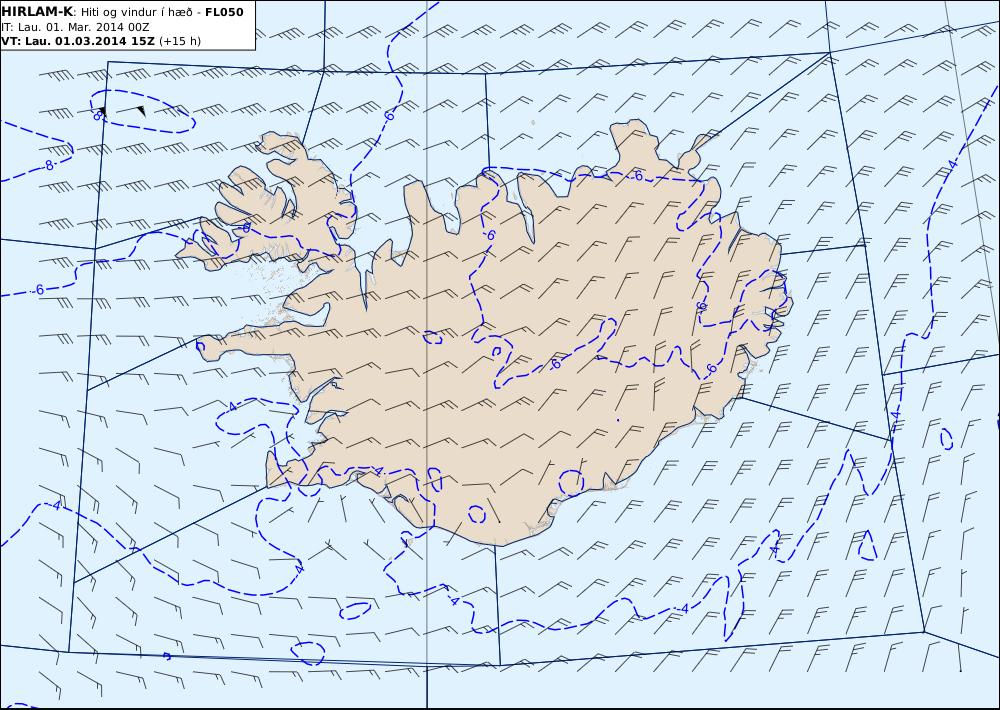Click the "(+15 h)" forecast offset text

pos(180,41)
